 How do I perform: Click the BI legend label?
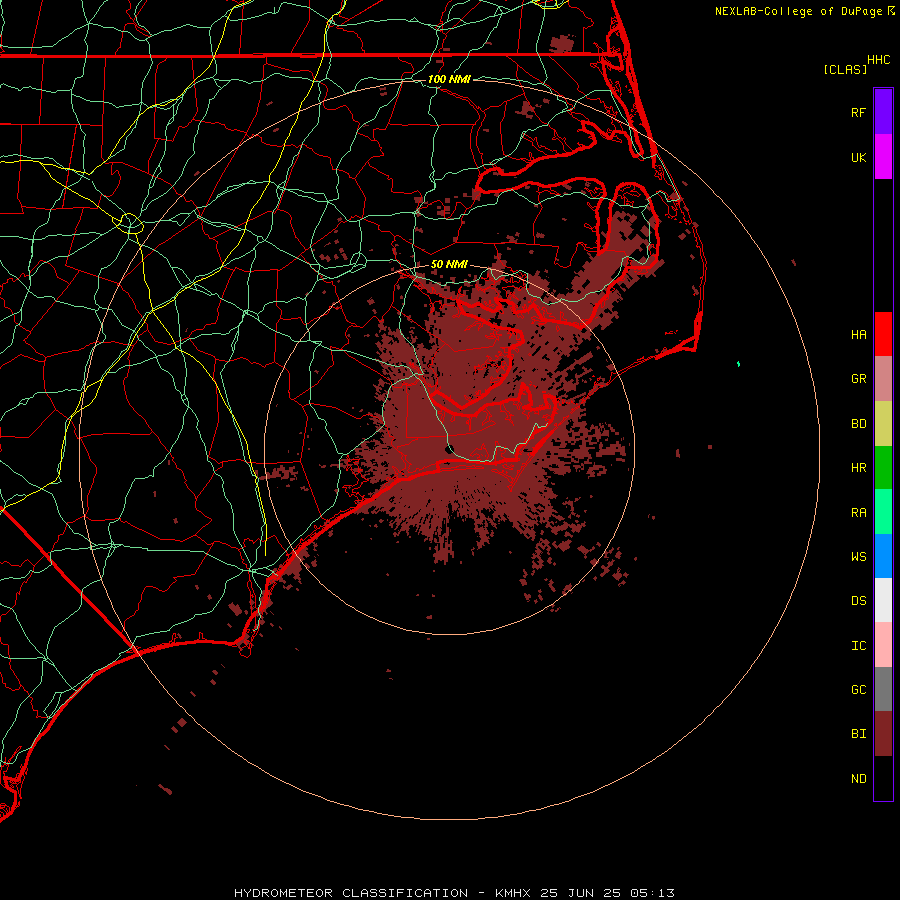[858, 734]
